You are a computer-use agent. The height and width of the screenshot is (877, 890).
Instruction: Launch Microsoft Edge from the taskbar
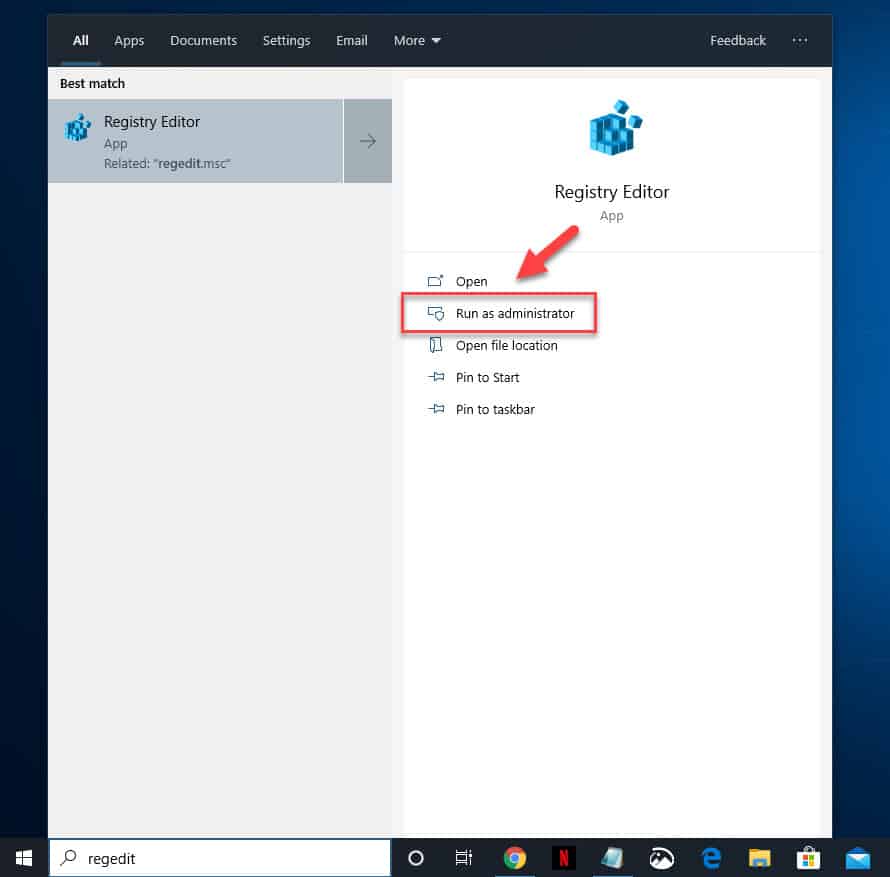pyautogui.click(x=711, y=858)
